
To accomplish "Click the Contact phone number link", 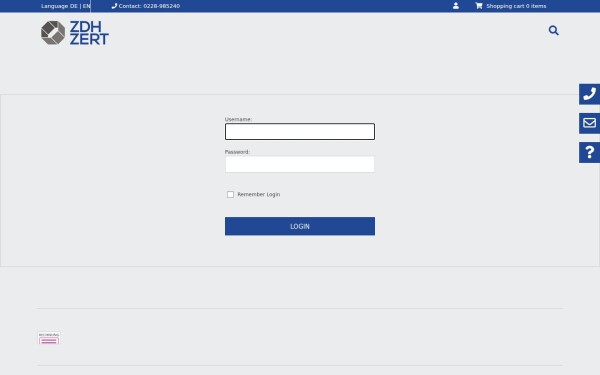I will [146, 6].
